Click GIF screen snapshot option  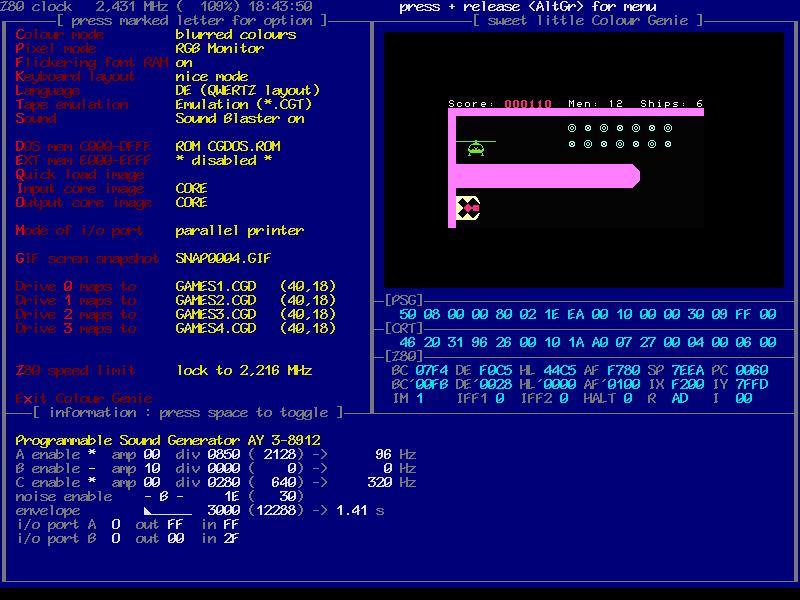pyautogui.click(x=87, y=258)
